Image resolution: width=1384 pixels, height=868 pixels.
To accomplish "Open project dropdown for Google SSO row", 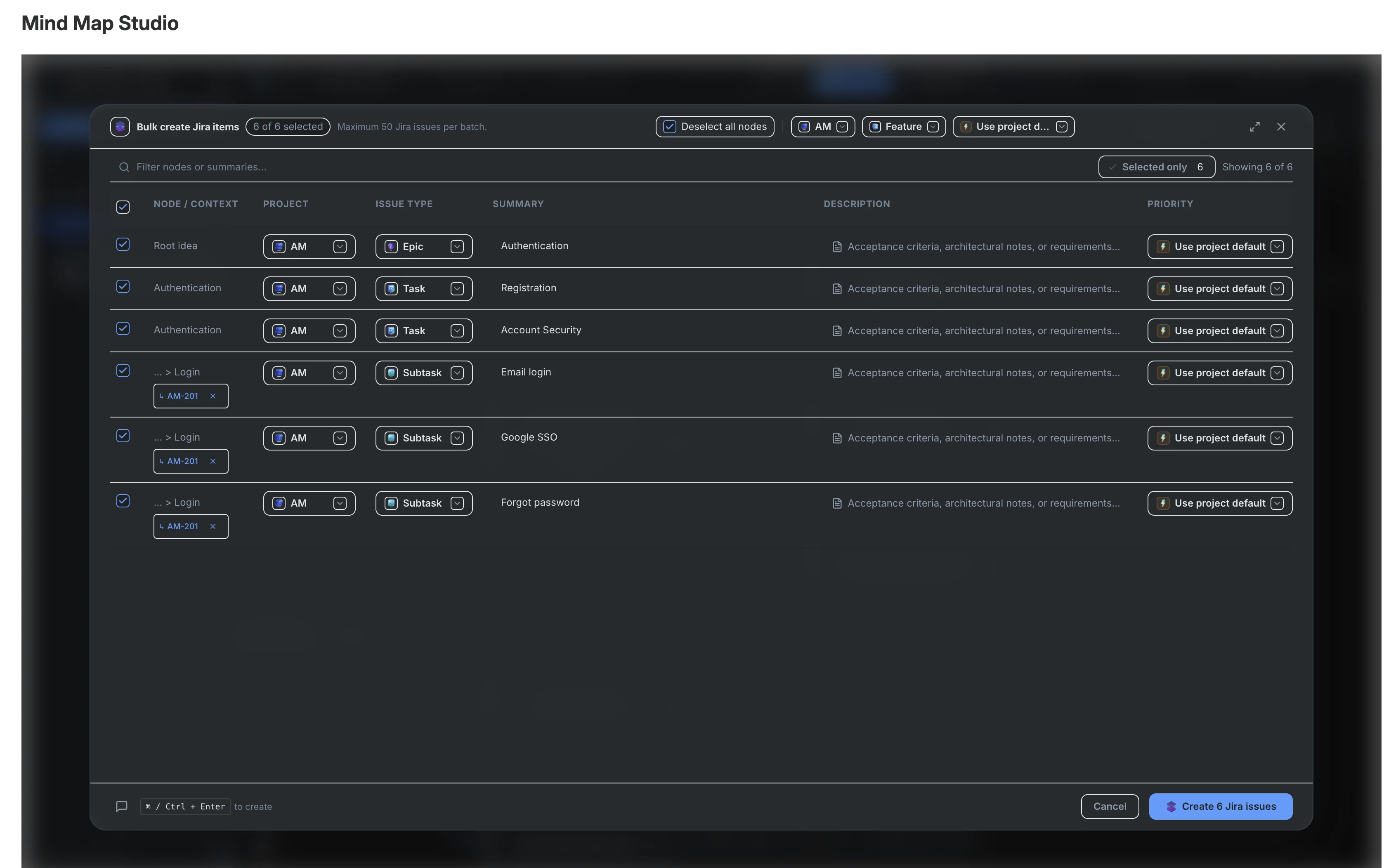I will tap(309, 438).
